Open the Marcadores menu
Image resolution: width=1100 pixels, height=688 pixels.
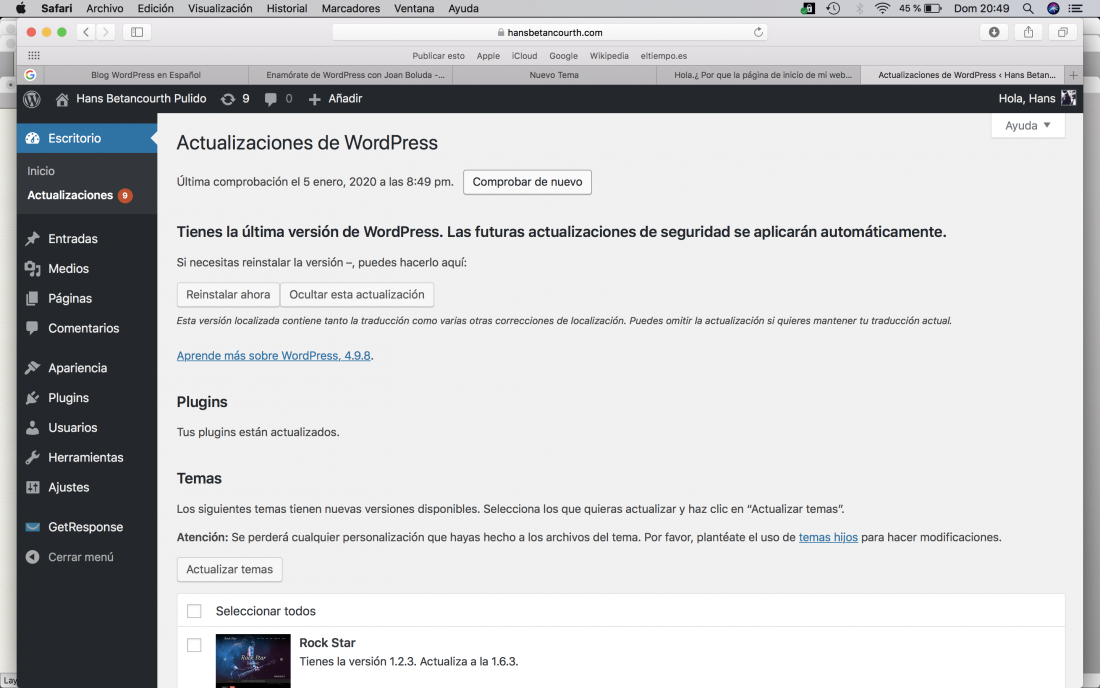click(x=350, y=8)
